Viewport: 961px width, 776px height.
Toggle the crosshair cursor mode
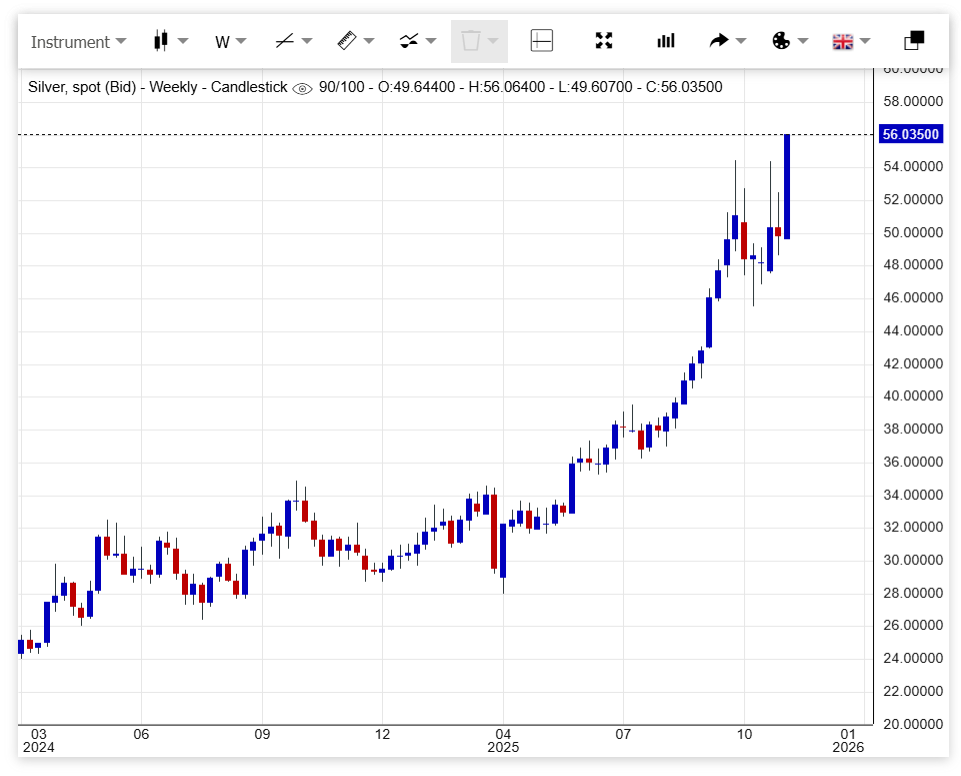click(541, 41)
